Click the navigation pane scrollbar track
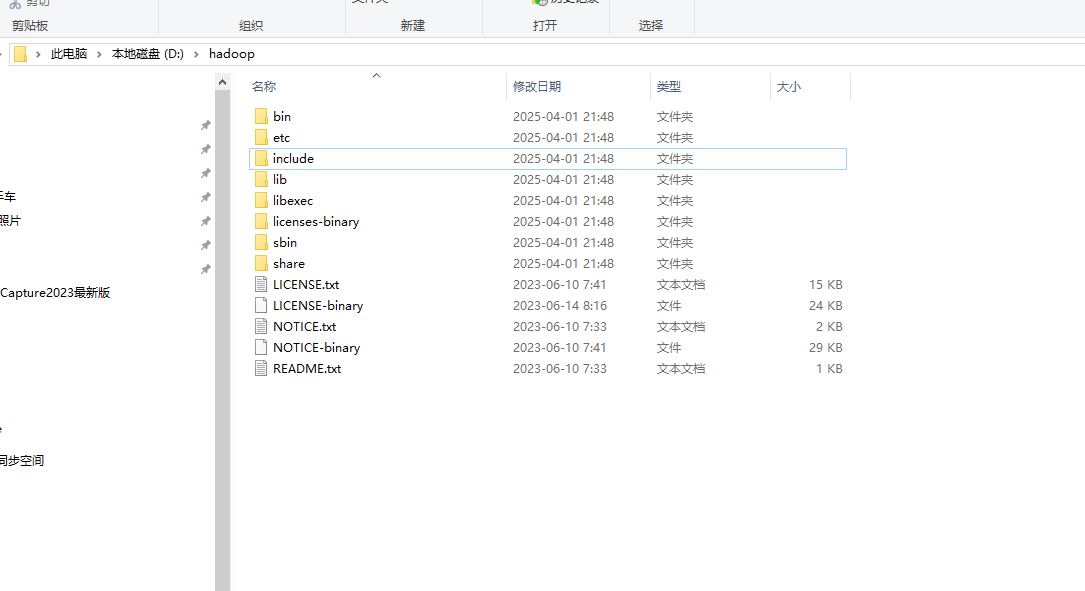This screenshot has height=591, width=1085. [222, 339]
